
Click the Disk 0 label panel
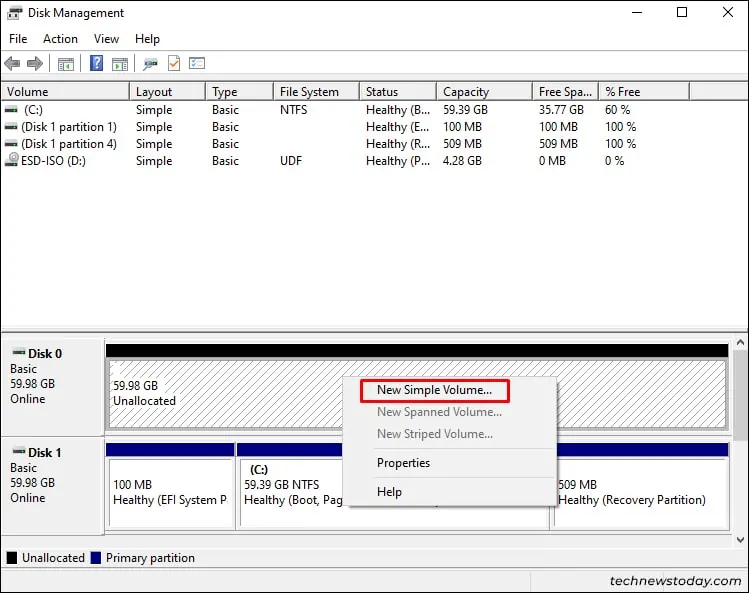(x=53, y=387)
